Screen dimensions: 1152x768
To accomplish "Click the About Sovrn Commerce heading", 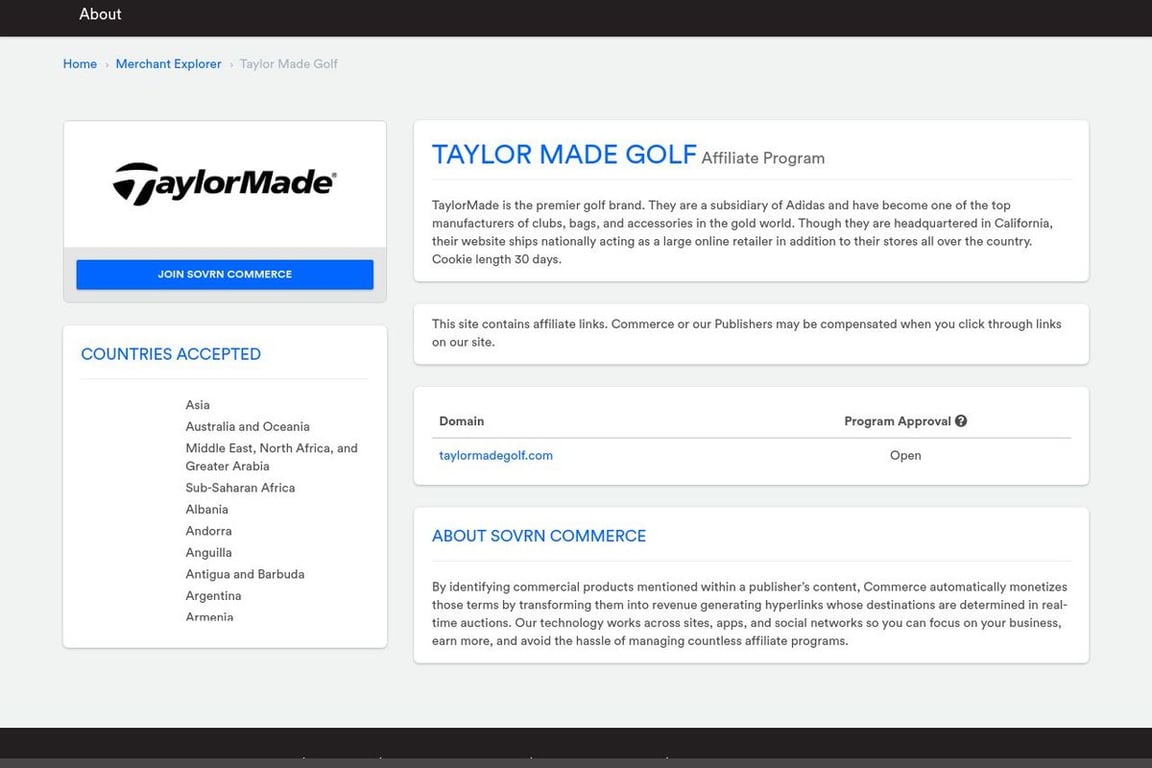I will click(x=539, y=536).
